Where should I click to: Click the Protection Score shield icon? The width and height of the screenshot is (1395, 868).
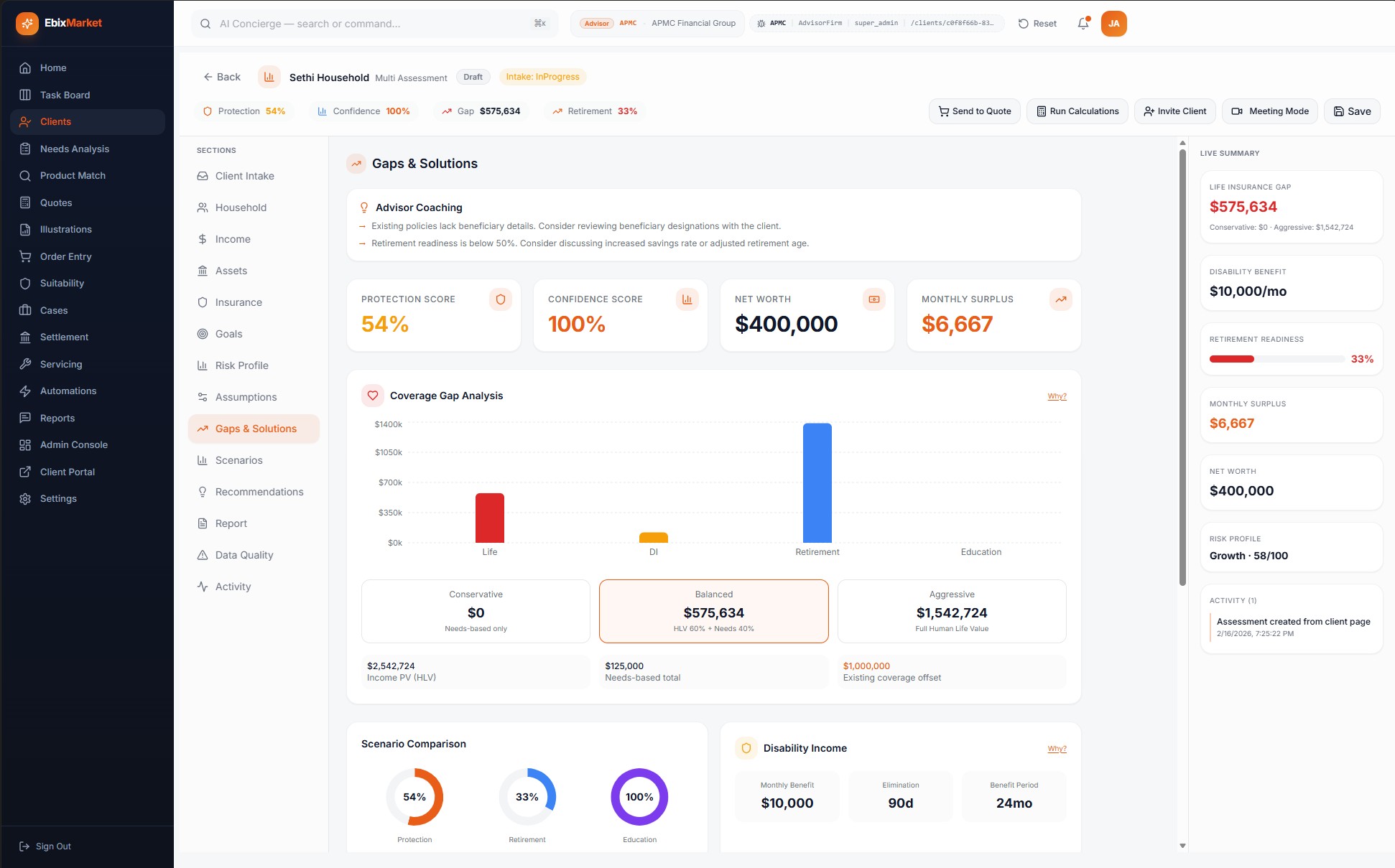point(501,299)
